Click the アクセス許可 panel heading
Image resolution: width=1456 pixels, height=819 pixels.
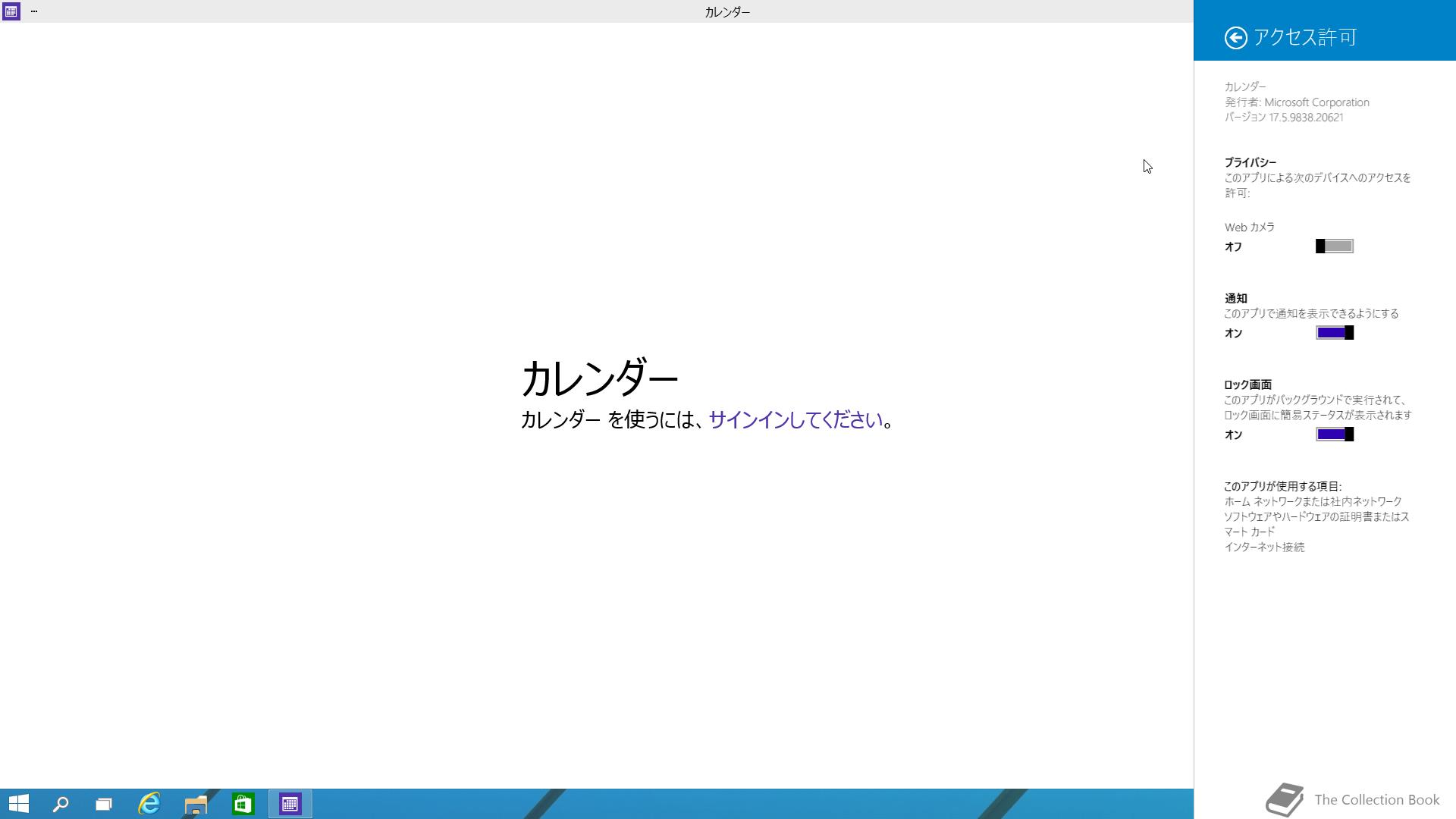click(x=1304, y=37)
